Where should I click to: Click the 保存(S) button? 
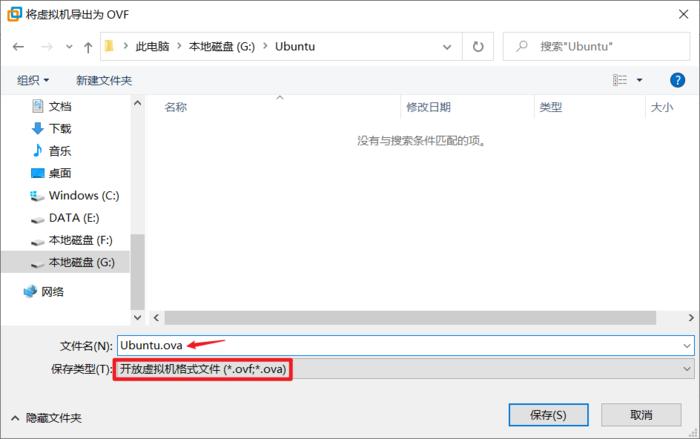tap(548, 415)
